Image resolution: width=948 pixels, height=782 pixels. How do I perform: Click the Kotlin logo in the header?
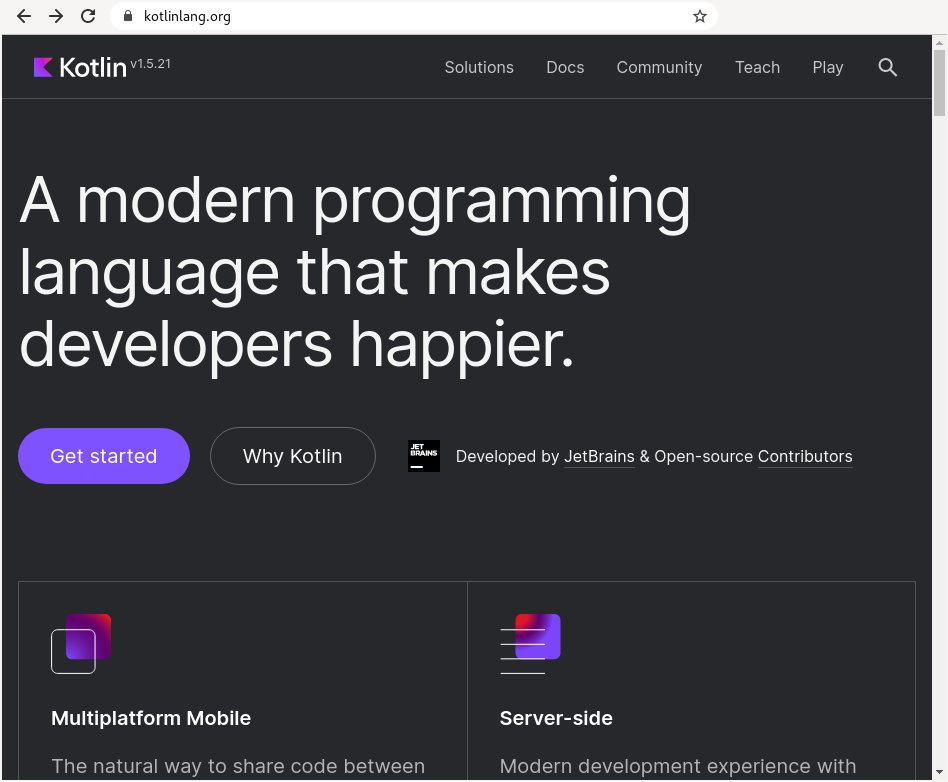point(80,67)
